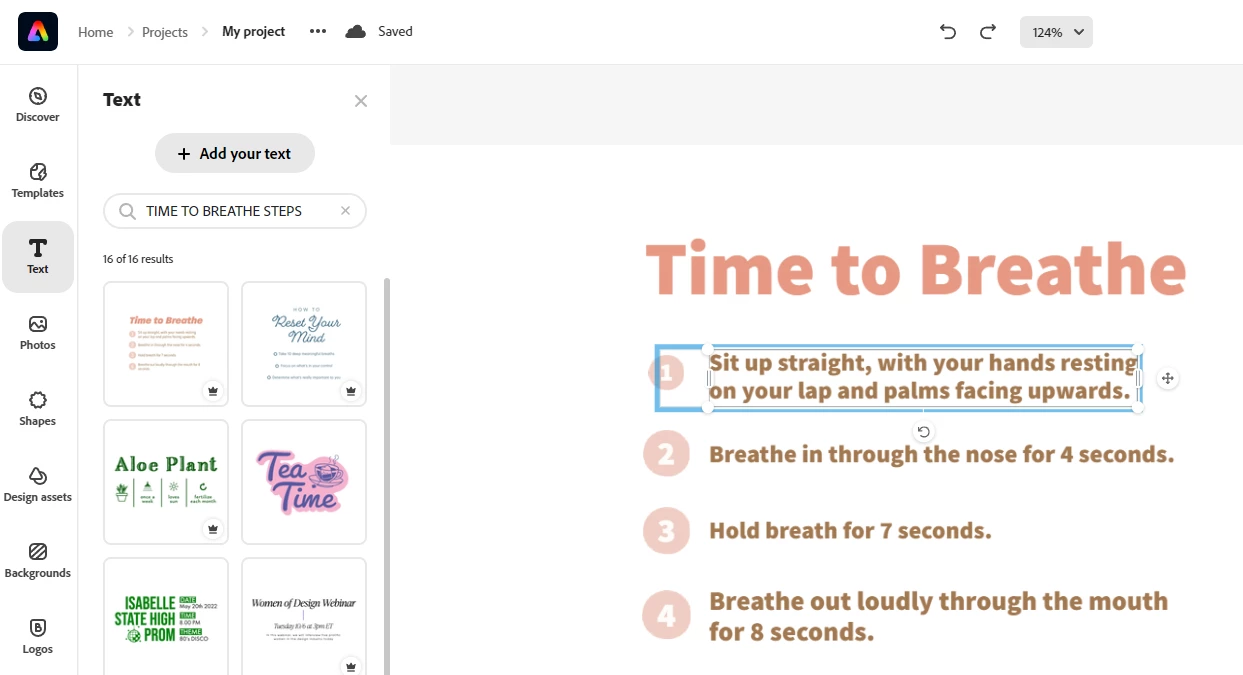Viewport: 1243px width, 675px height.
Task: Click premium crown on Time to Breathe thumbnail
Action: pos(212,391)
